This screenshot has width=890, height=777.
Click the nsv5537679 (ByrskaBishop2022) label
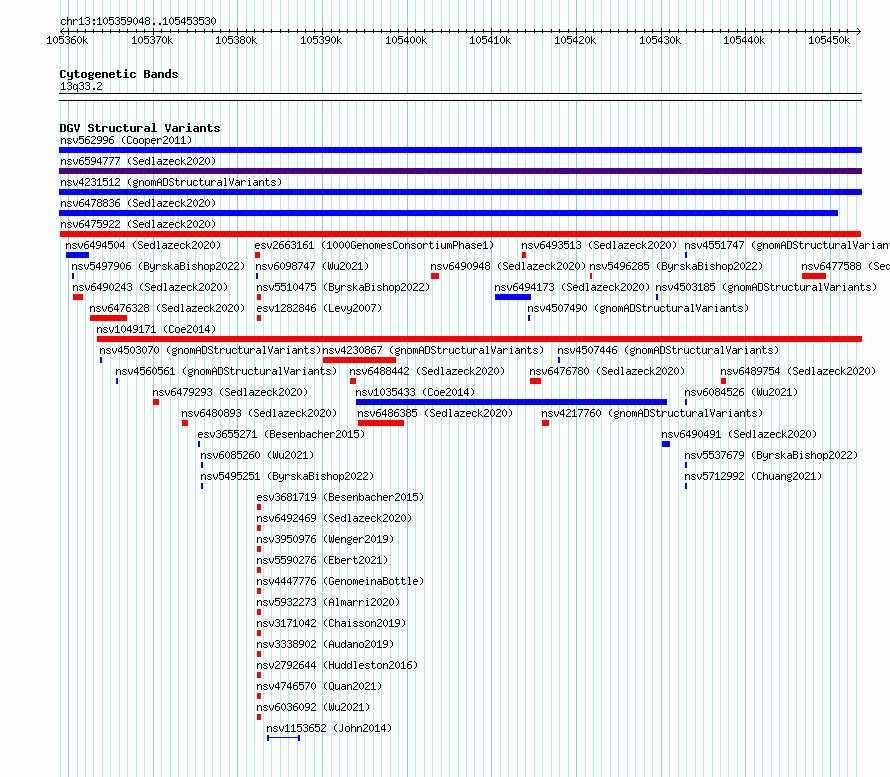click(771, 455)
